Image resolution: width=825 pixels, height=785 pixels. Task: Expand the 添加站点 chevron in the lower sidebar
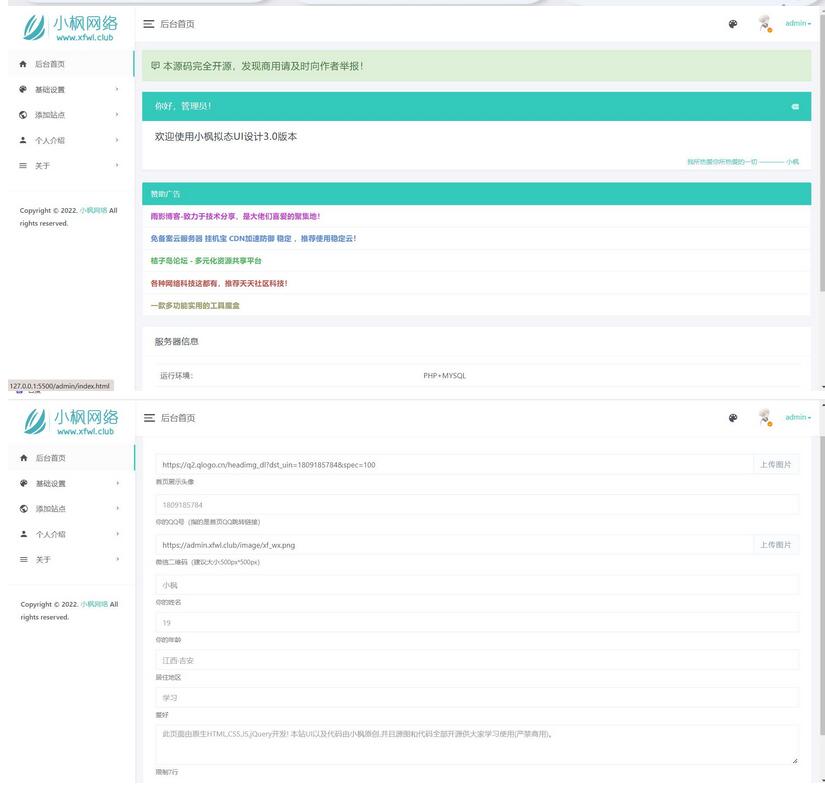(x=116, y=508)
